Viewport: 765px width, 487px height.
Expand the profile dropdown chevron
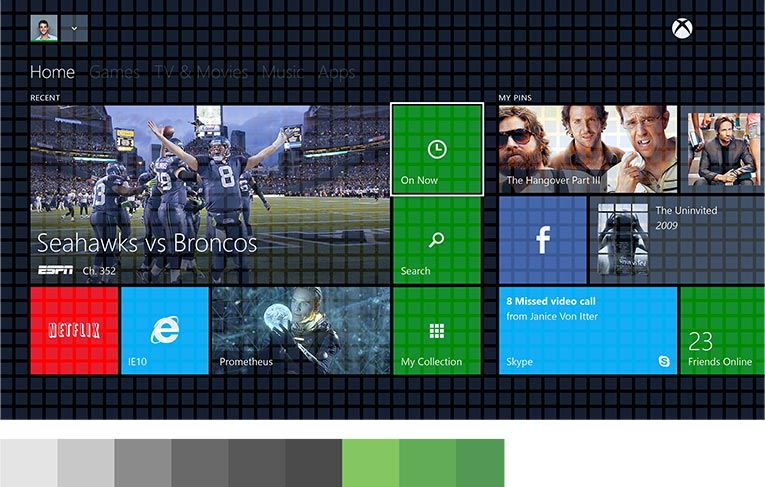point(74,28)
